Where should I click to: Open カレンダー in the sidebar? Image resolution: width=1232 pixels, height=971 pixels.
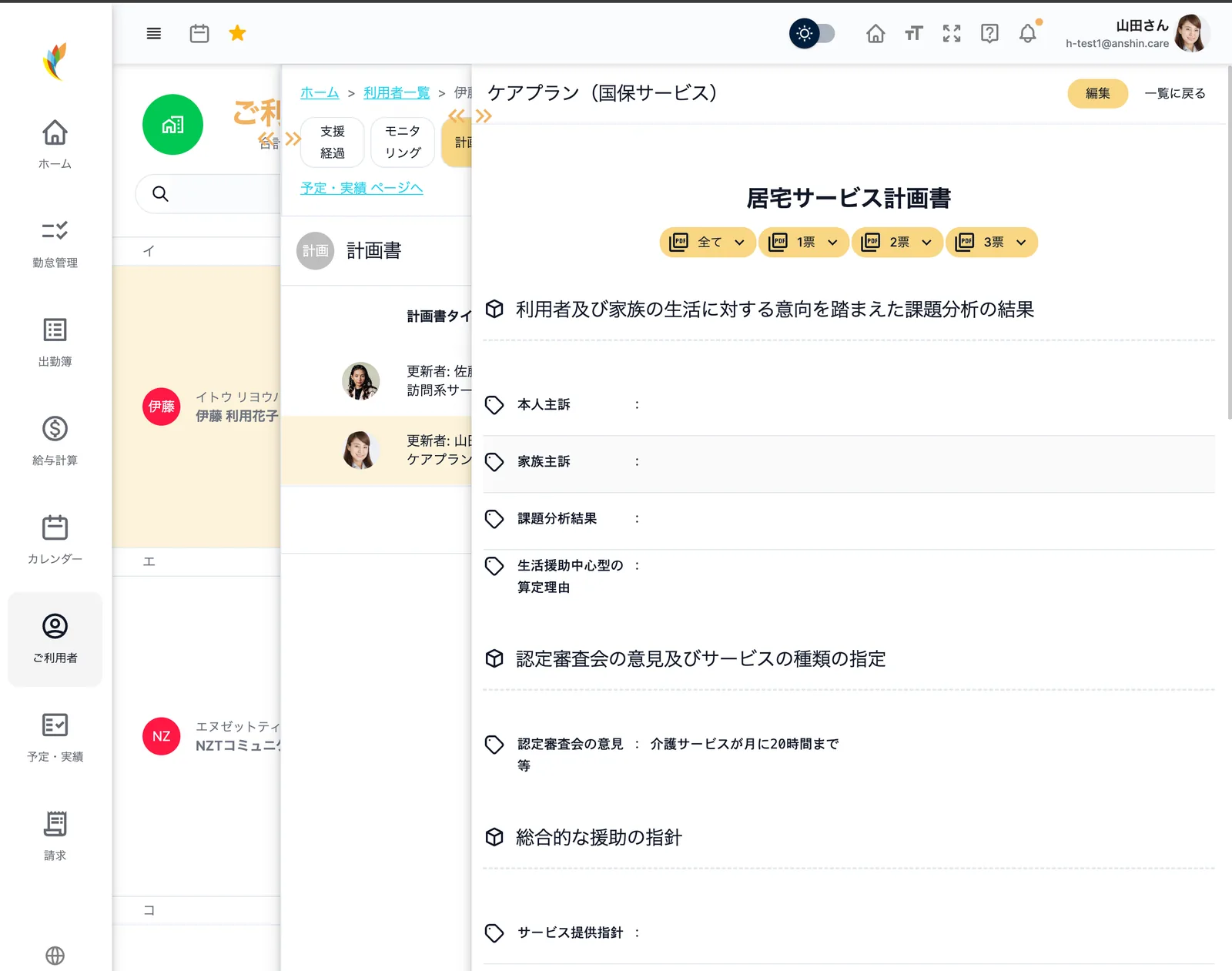[x=55, y=538]
